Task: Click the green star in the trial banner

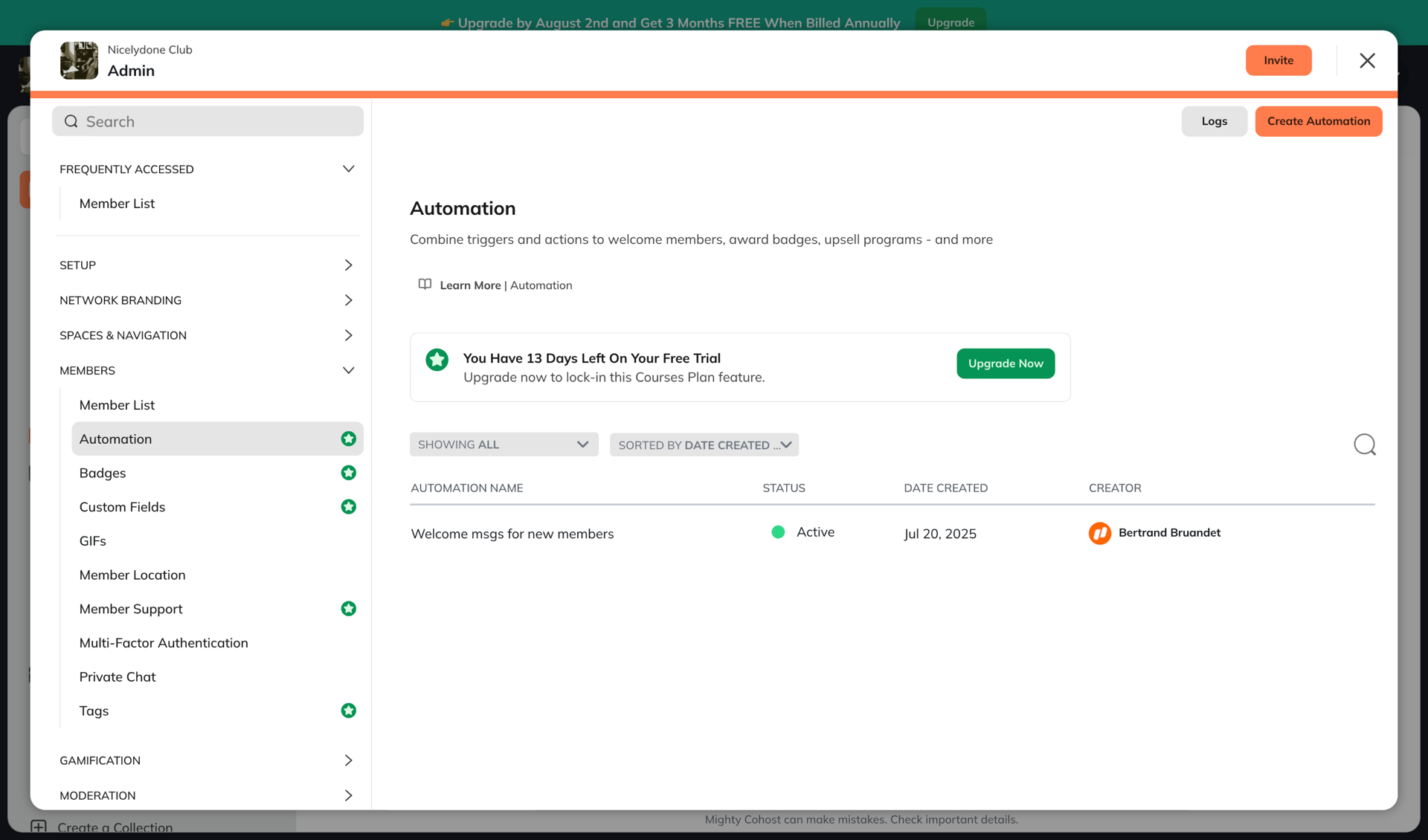Action: 437,359
